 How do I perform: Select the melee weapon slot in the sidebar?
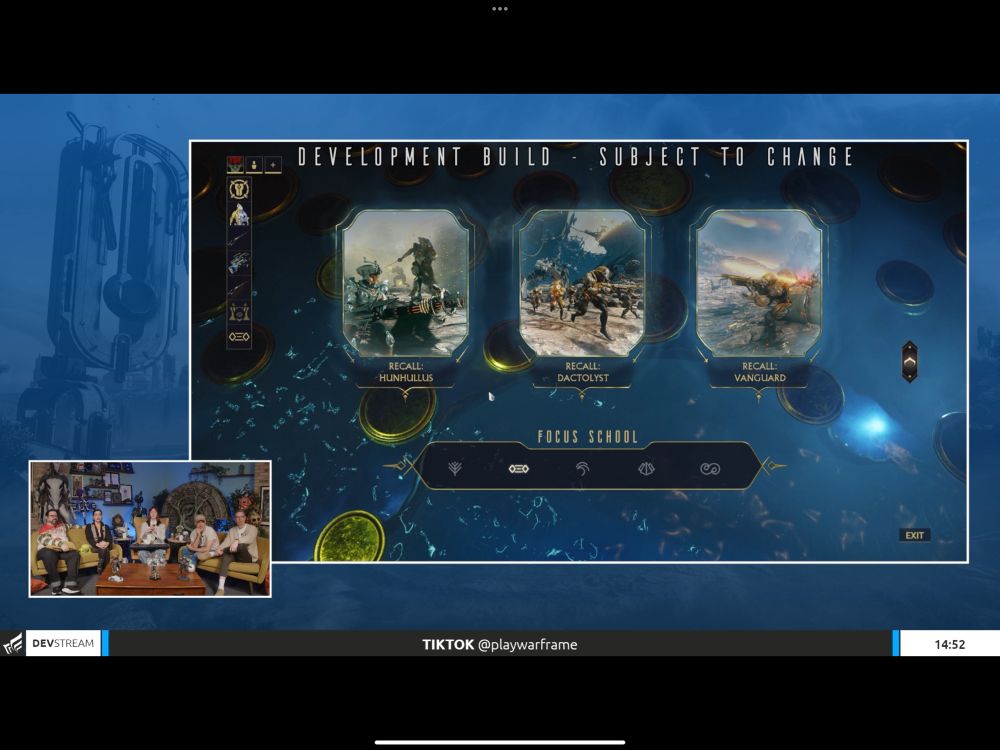(239, 288)
